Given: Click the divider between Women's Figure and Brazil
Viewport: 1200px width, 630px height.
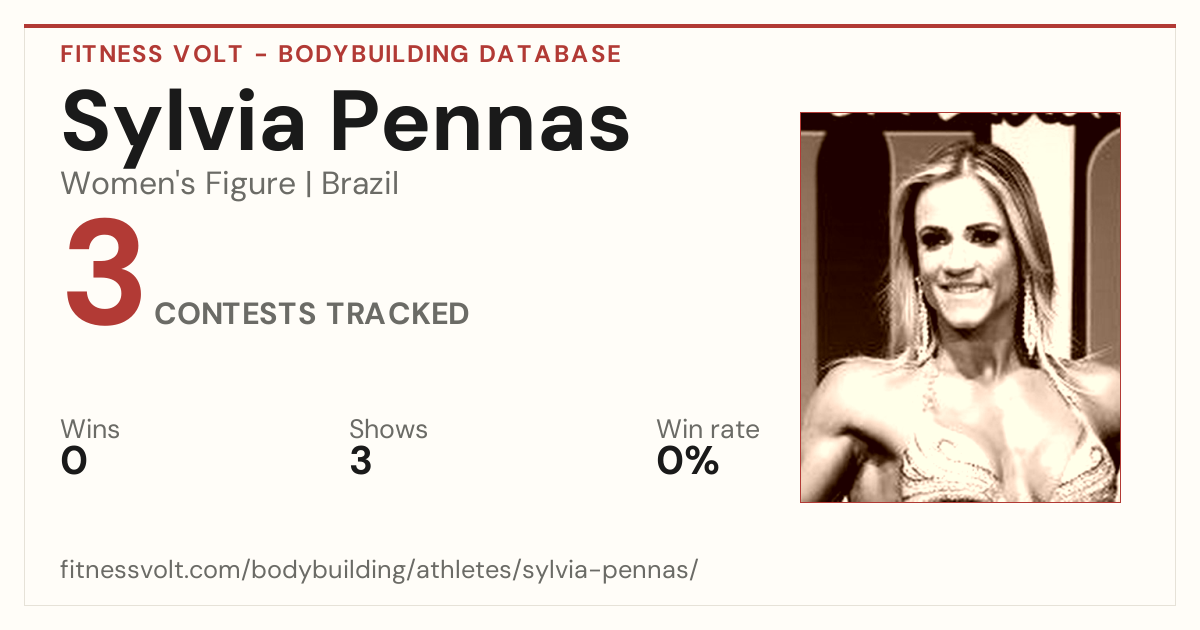Looking at the screenshot, I should pos(308,185).
